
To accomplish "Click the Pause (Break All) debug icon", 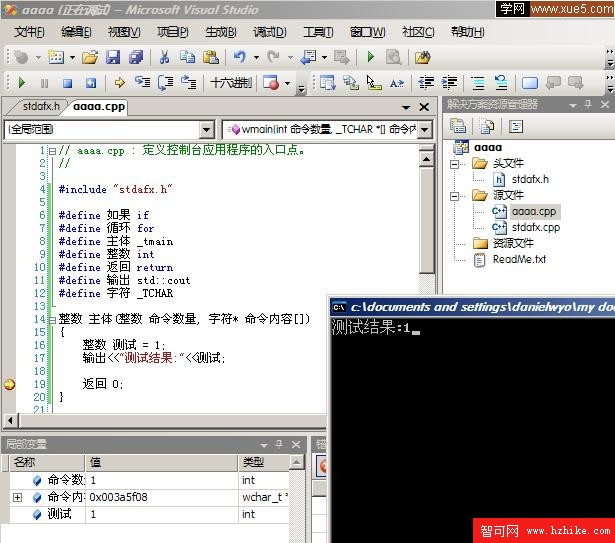I will click(44, 84).
